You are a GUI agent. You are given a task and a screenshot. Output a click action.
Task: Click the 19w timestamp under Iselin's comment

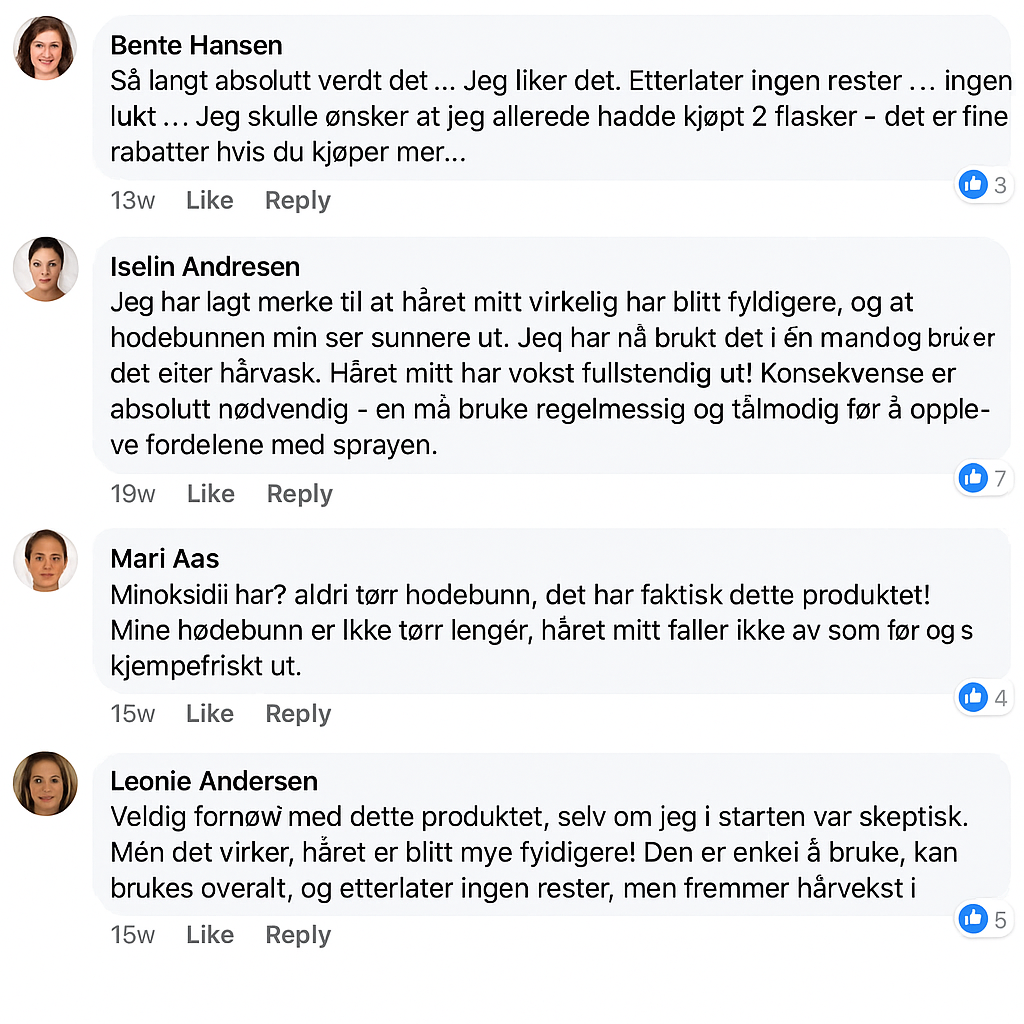pos(133,494)
